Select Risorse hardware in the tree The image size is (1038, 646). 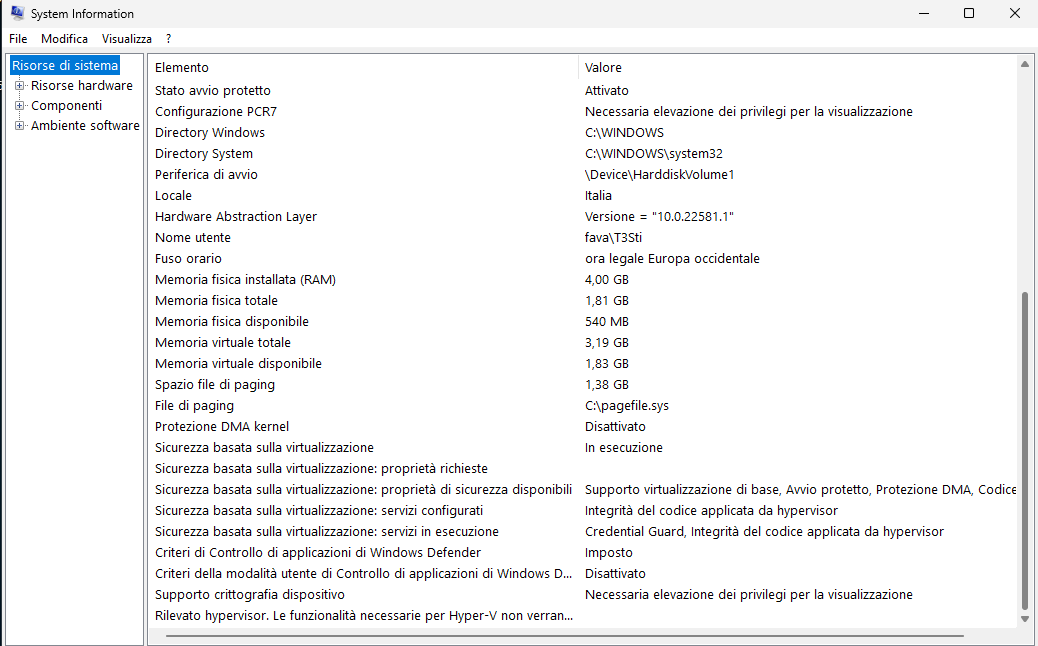(x=81, y=85)
